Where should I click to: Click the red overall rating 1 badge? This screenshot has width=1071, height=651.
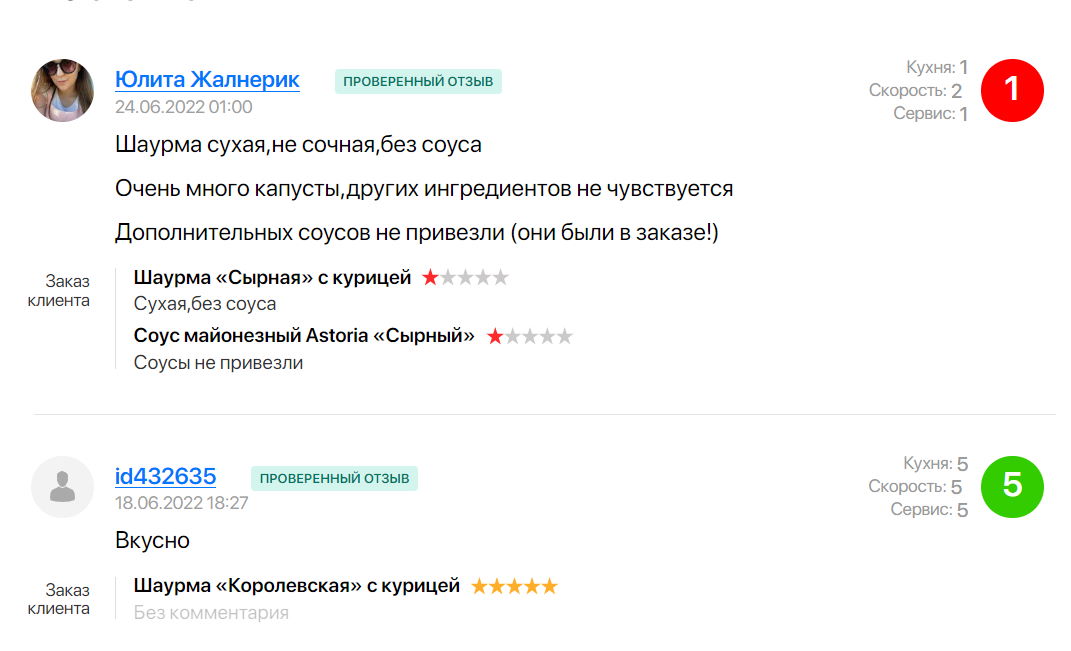point(1012,90)
